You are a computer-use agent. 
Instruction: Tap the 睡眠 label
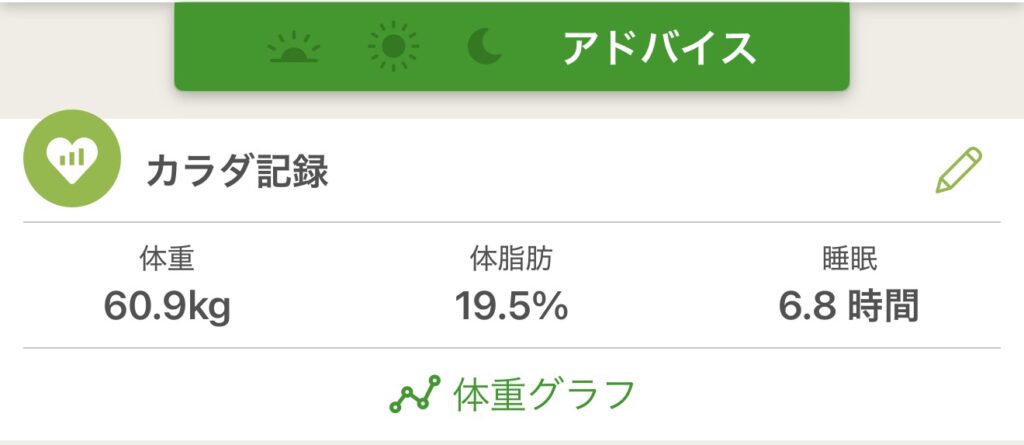coord(849,260)
